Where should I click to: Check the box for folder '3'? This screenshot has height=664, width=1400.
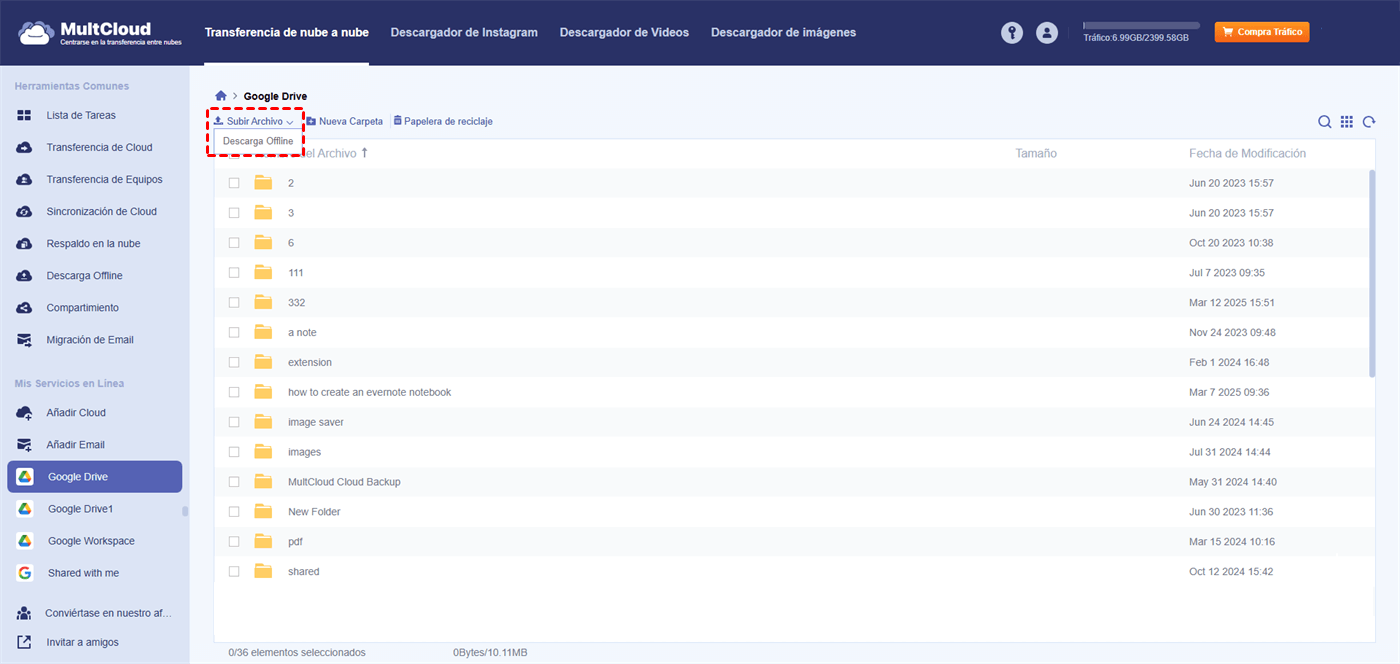click(234, 213)
